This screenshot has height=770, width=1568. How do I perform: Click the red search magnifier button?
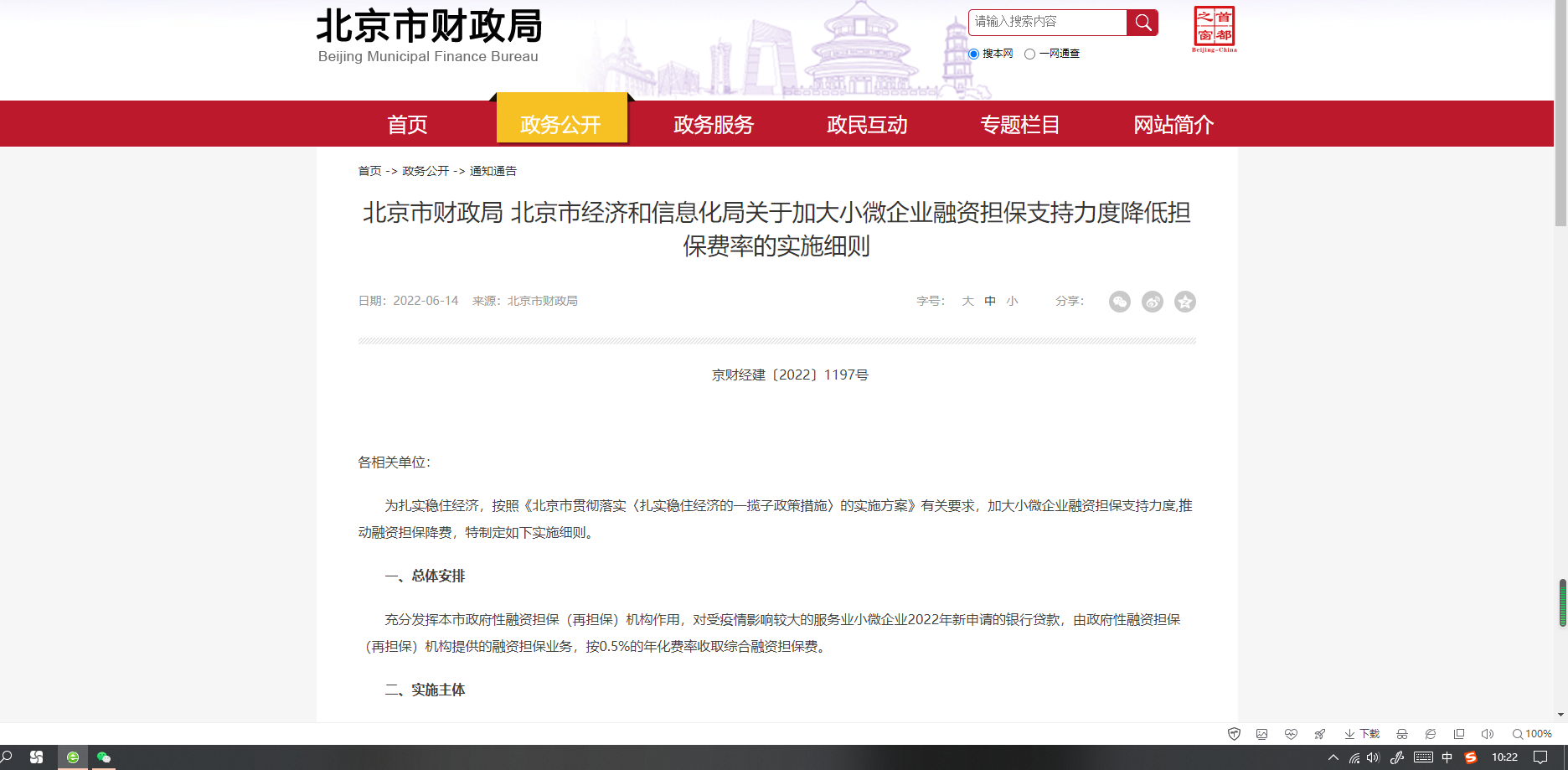tap(1142, 23)
